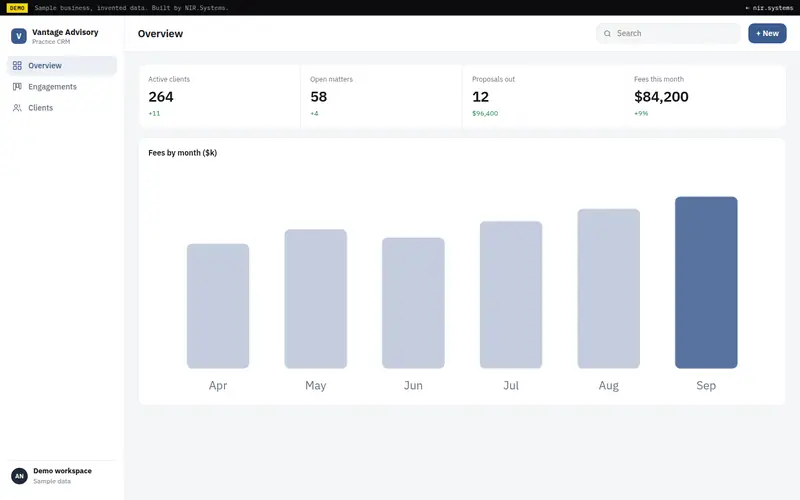The width and height of the screenshot is (800, 500).
Task: Click the Jun bar in fees chart
Action: (x=413, y=303)
